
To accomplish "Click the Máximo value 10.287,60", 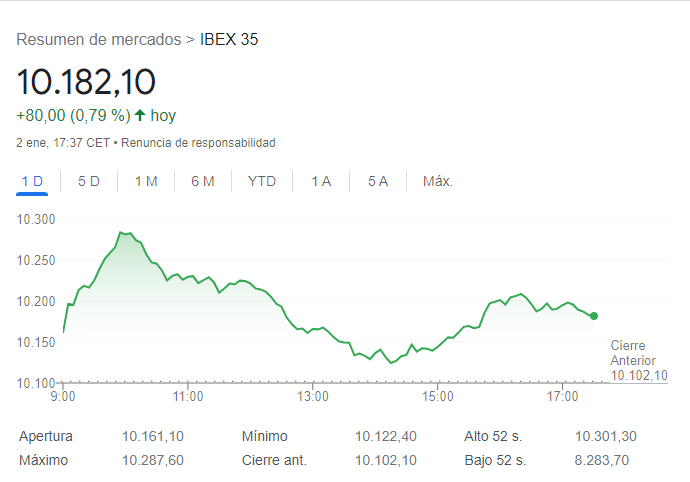I will tap(153, 460).
